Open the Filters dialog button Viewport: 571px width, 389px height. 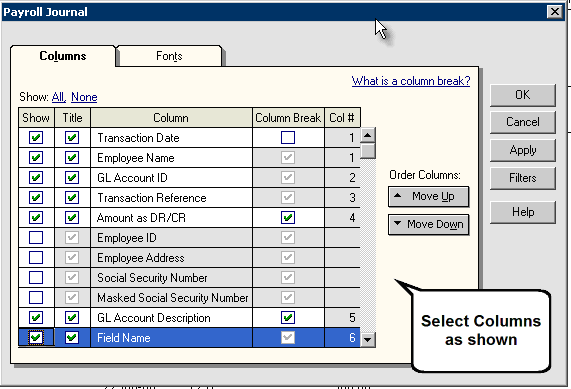coord(523,178)
